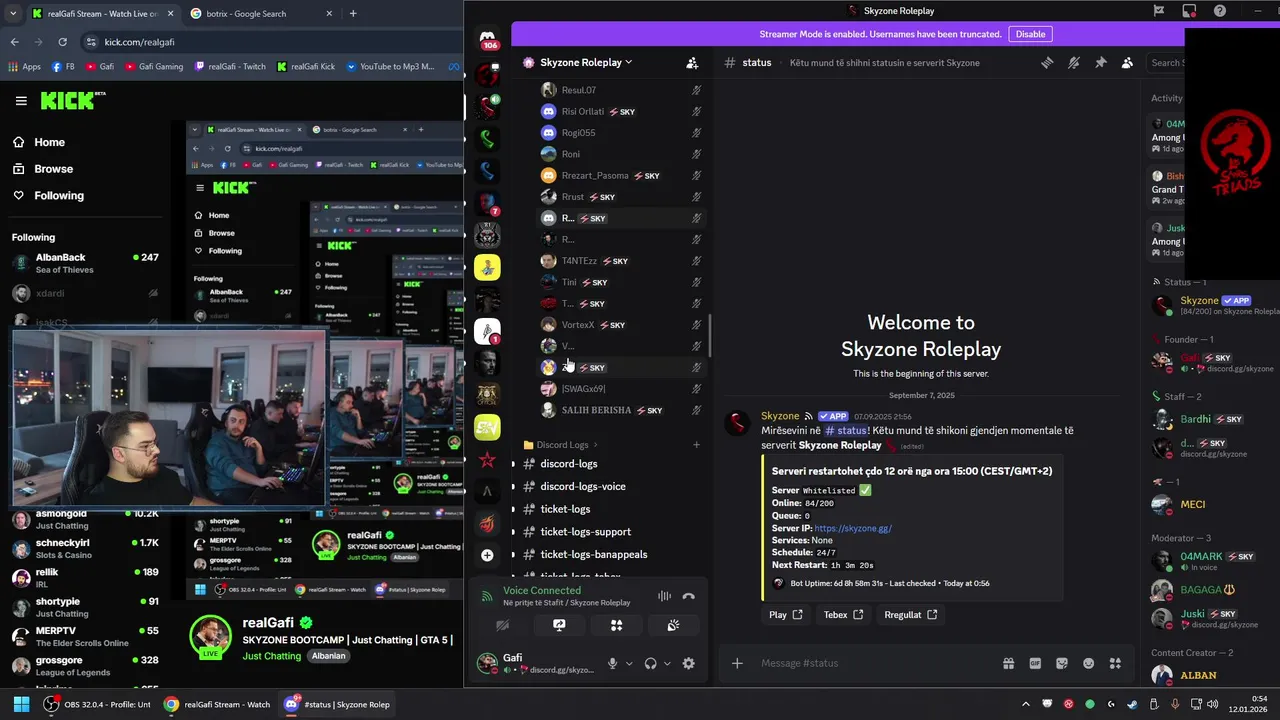Open Discord inbox icon in title bar
The height and width of the screenshot is (720, 1280).
[x=1189, y=11]
